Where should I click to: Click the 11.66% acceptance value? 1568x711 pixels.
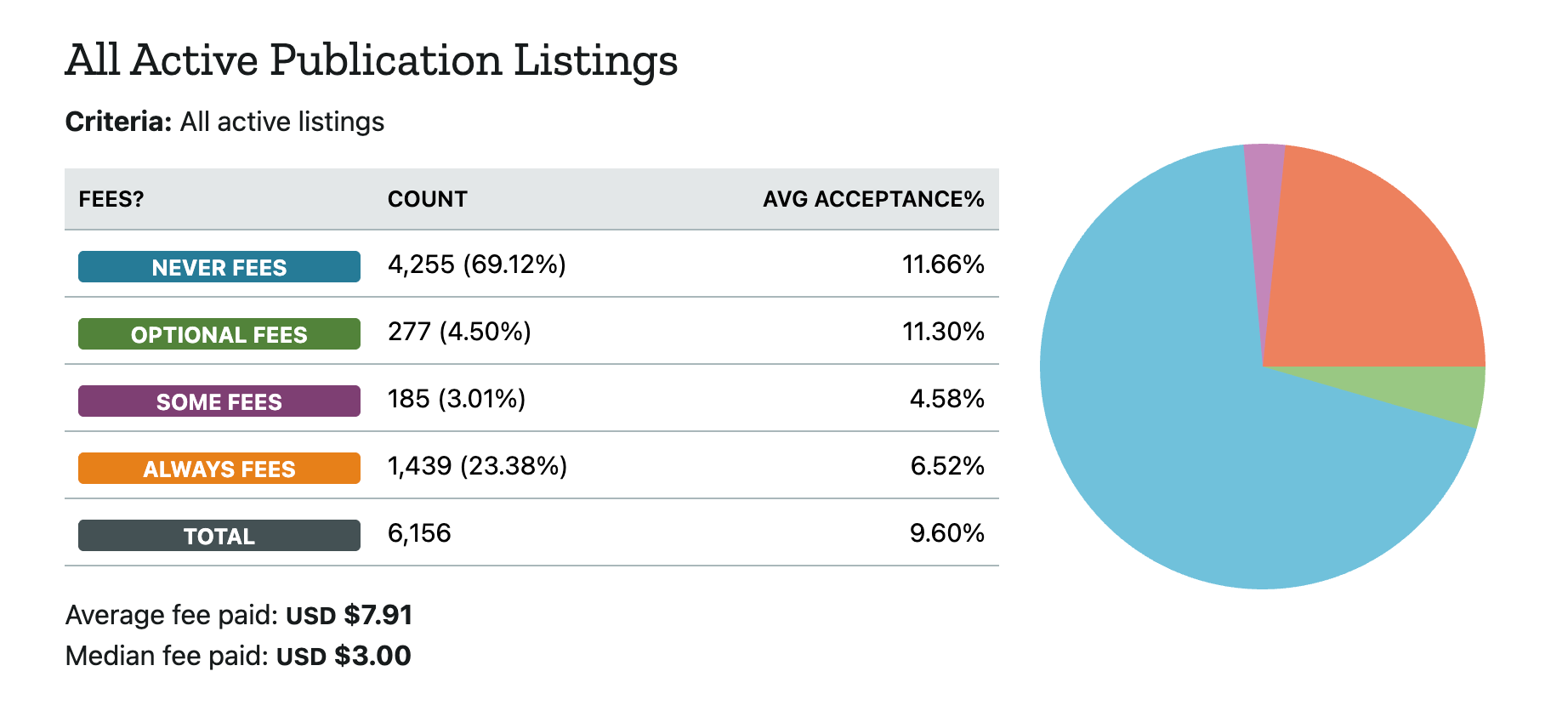pyautogui.click(x=943, y=264)
